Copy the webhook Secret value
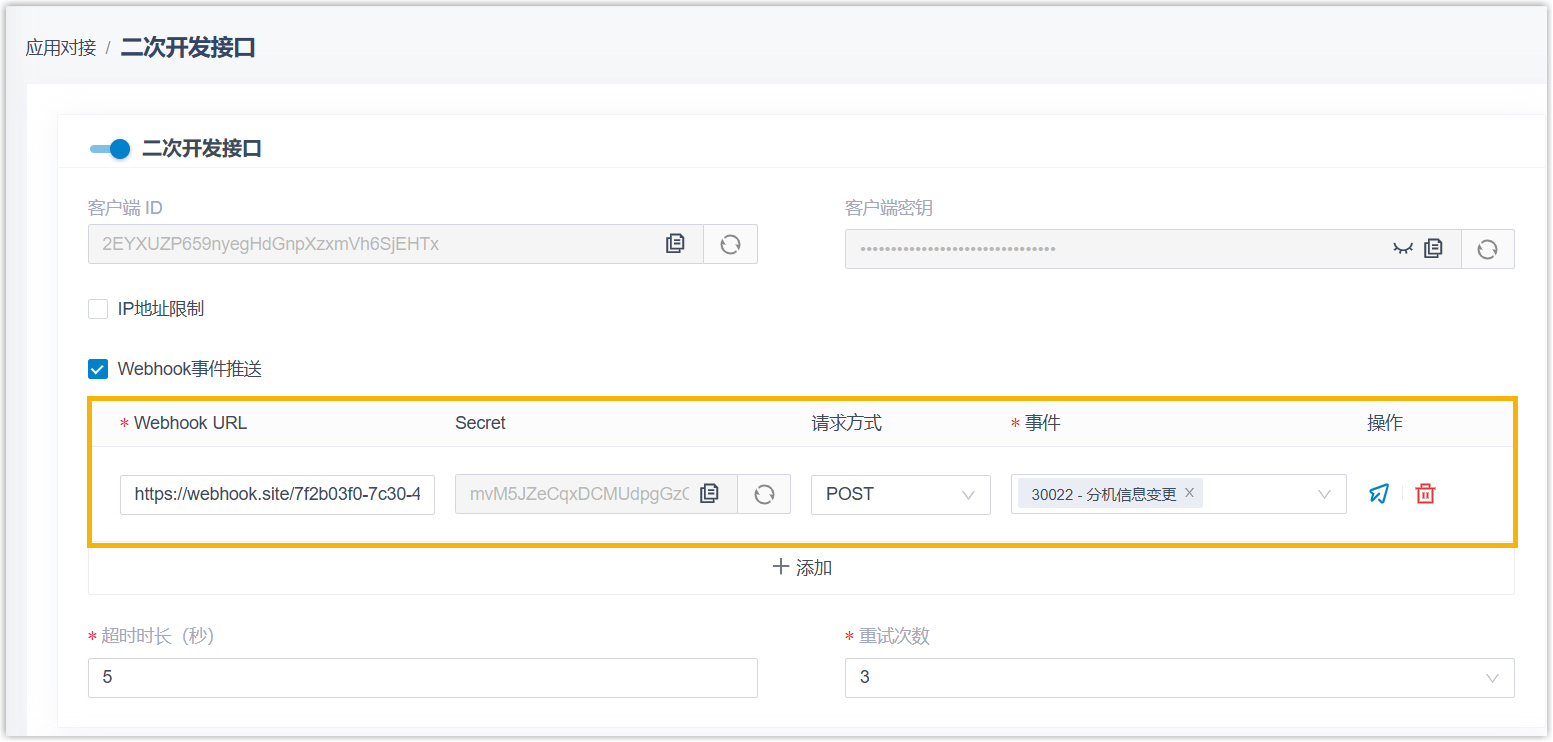Image resolution: width=1553 pixels, height=742 pixels. [710, 494]
